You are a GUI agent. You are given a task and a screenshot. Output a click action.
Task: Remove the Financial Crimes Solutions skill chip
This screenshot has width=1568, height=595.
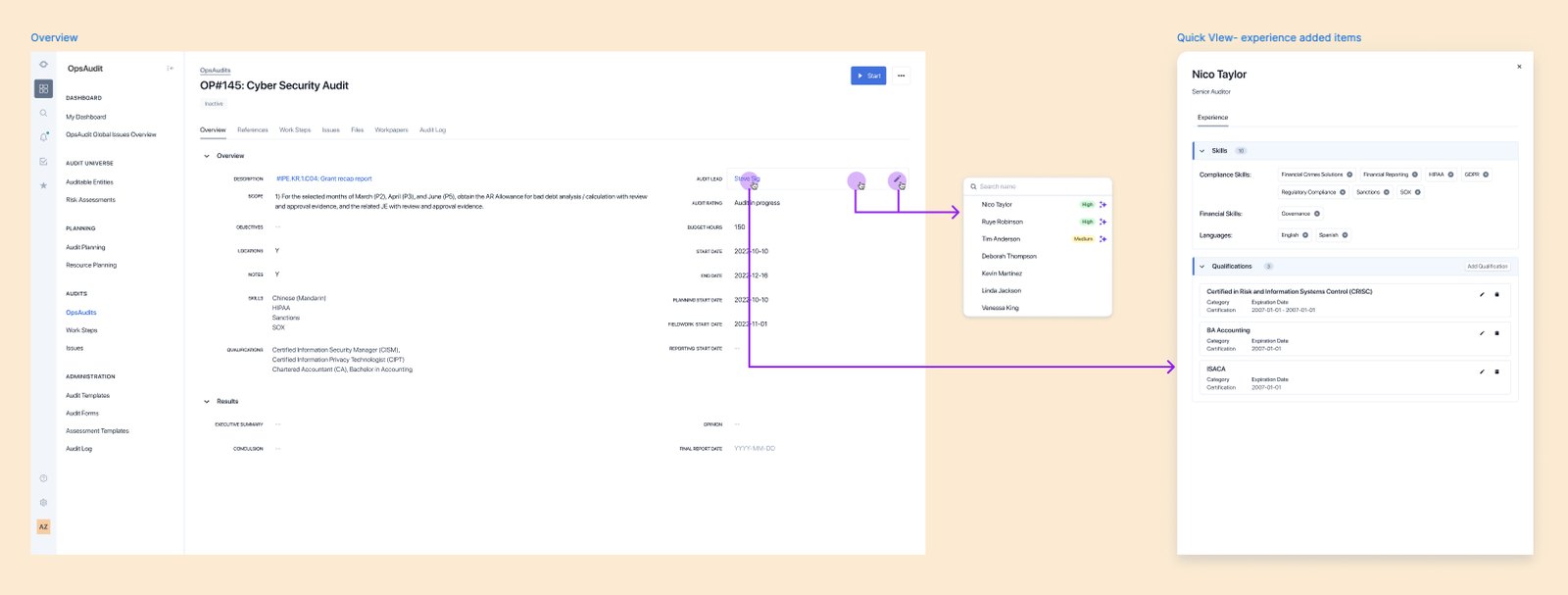pos(1349,174)
